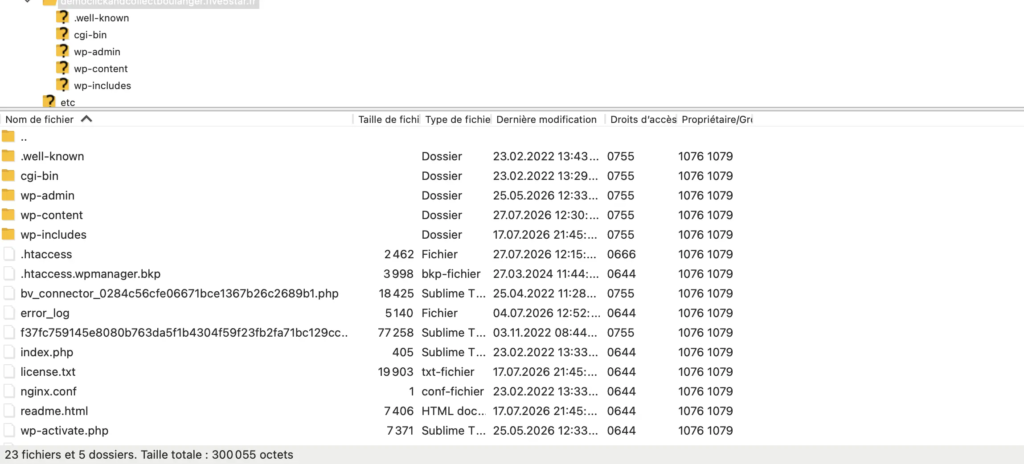Click the Droits d'accès column header
Screen dimensions: 1024x464
[641, 120]
